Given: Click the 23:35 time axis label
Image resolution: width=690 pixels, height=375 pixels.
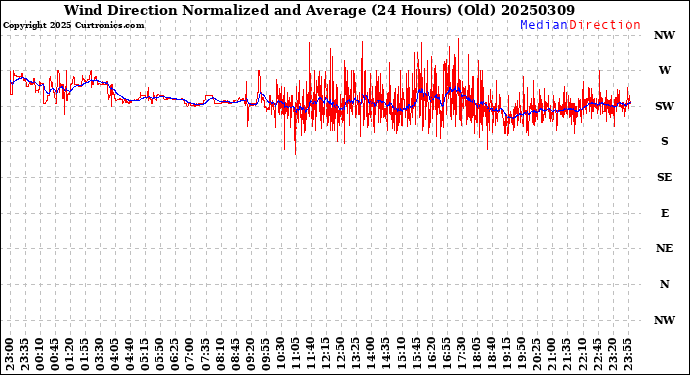Looking at the screenshot, I should (24, 355).
